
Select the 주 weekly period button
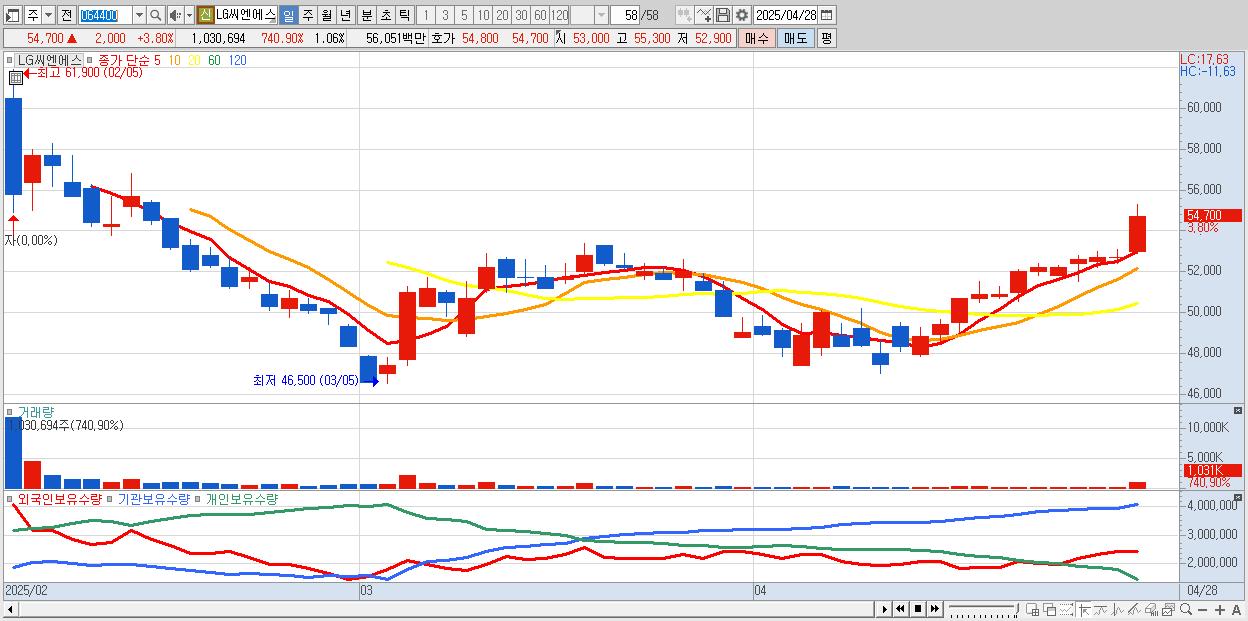[x=307, y=15]
